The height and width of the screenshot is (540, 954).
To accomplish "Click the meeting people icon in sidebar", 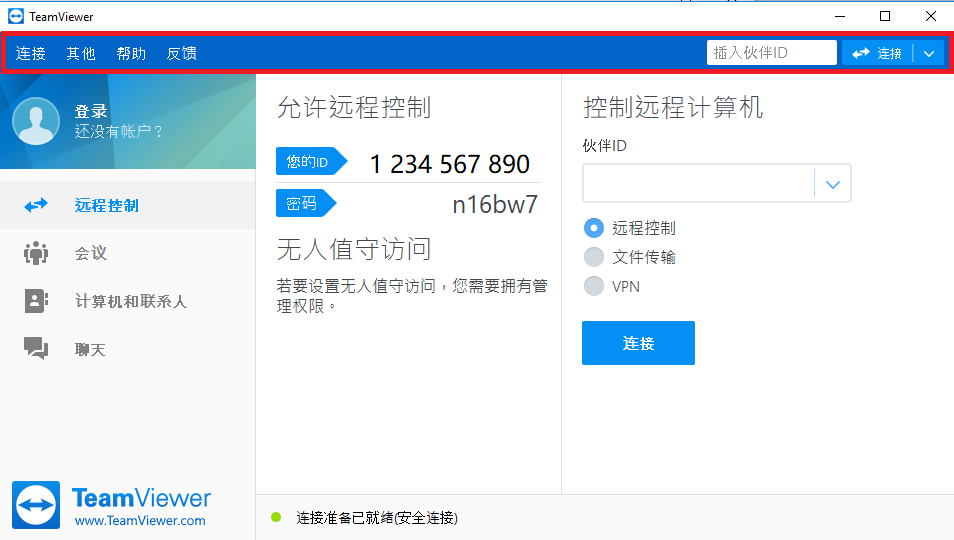I will tap(36, 253).
